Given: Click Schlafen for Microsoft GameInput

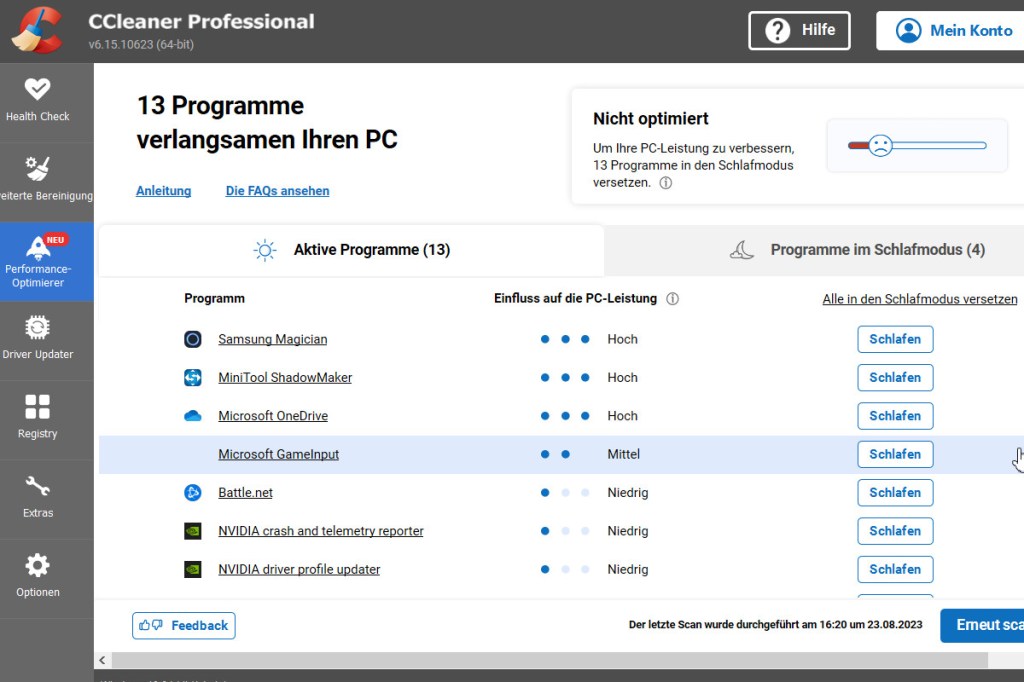Looking at the screenshot, I should (x=895, y=455).
